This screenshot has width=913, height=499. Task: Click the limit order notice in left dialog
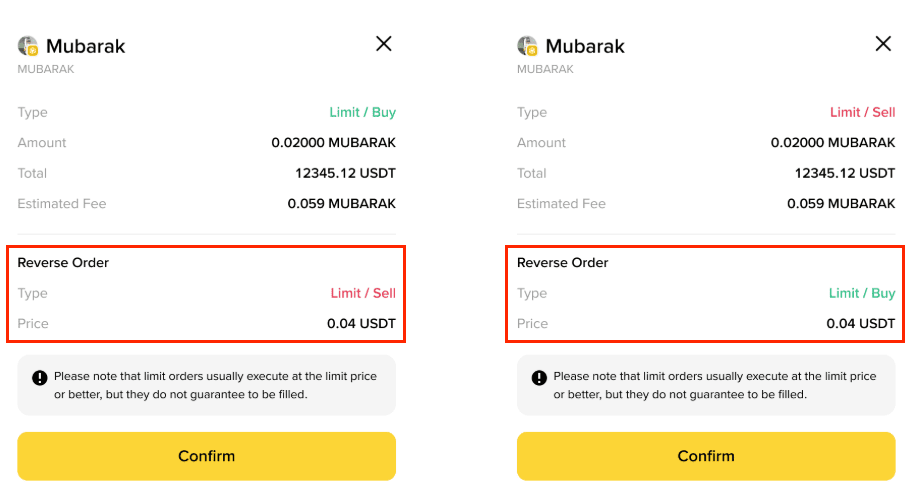[x=207, y=385]
